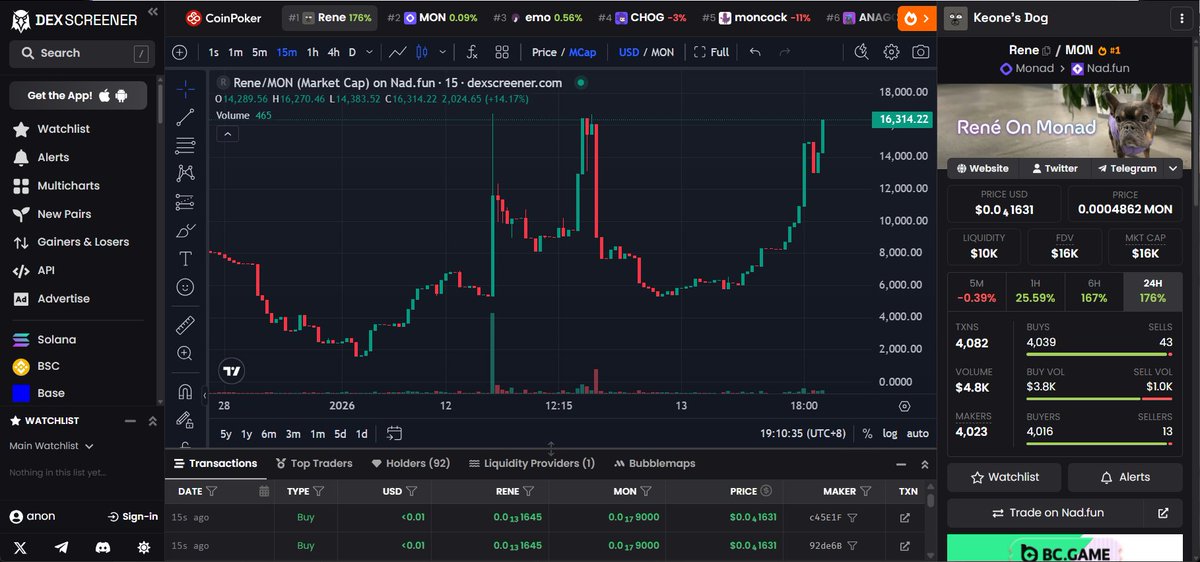Open quick search magnifier on chart toolbar
The width and height of the screenshot is (1200, 562).
coord(863,52)
